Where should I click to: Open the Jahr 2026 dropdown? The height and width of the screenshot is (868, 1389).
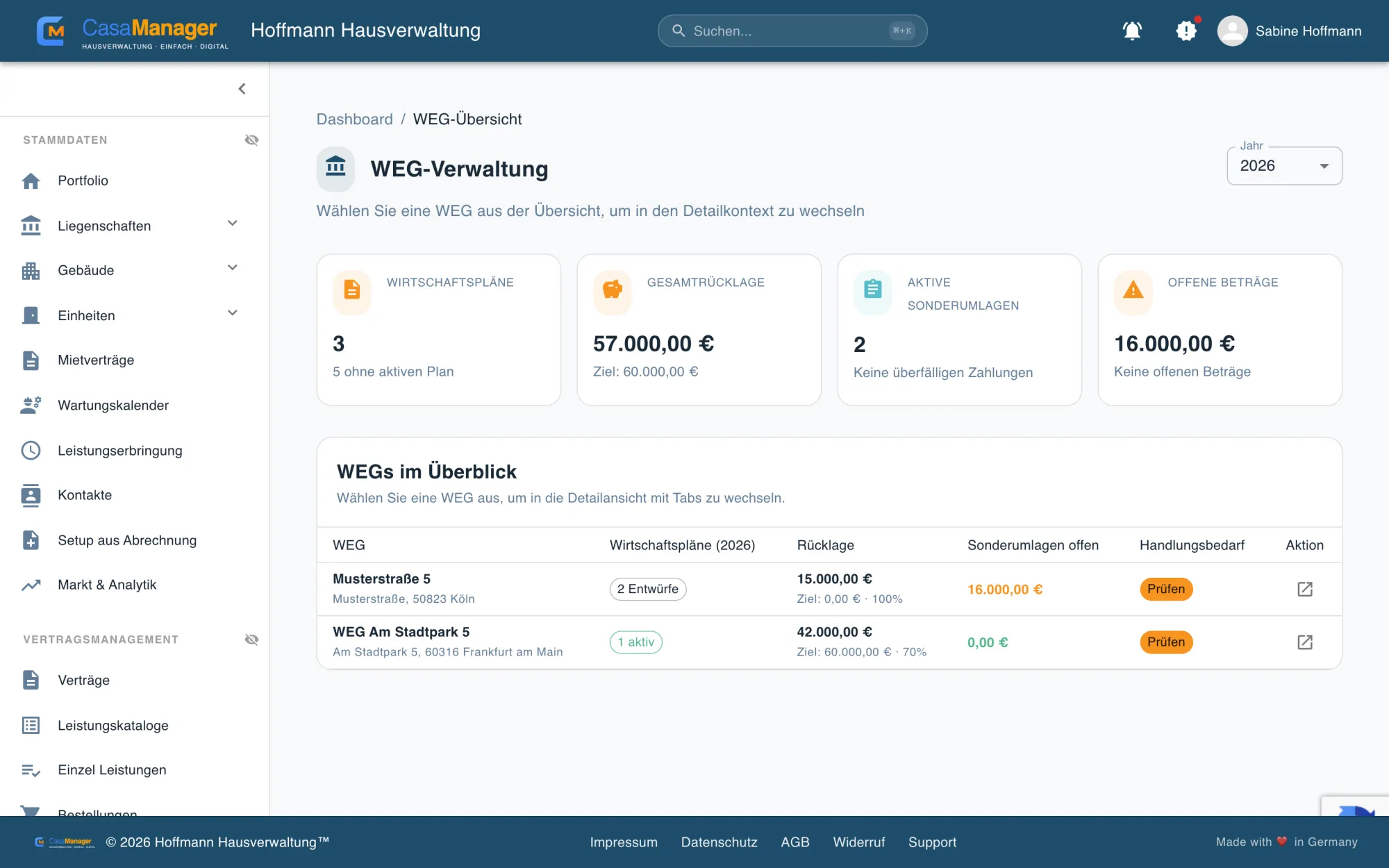1284,166
